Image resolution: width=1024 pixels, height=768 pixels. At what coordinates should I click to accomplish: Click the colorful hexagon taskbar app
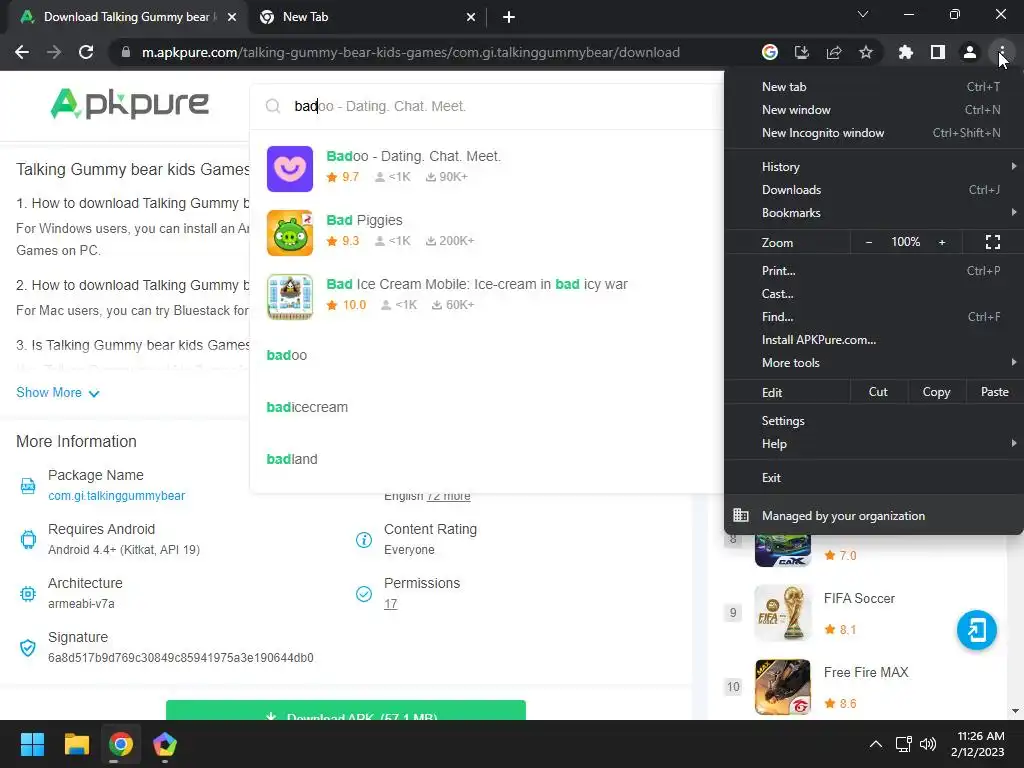165,744
